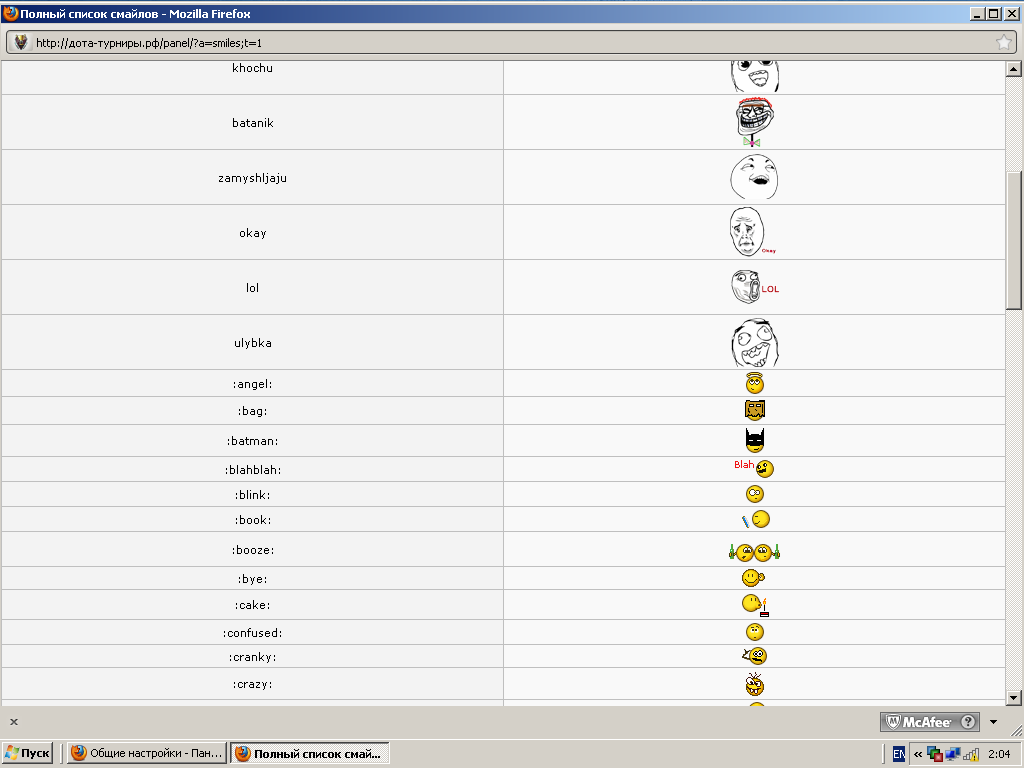Expand the dropdown arrow next to McAfee
The image size is (1024, 768).
point(993,722)
